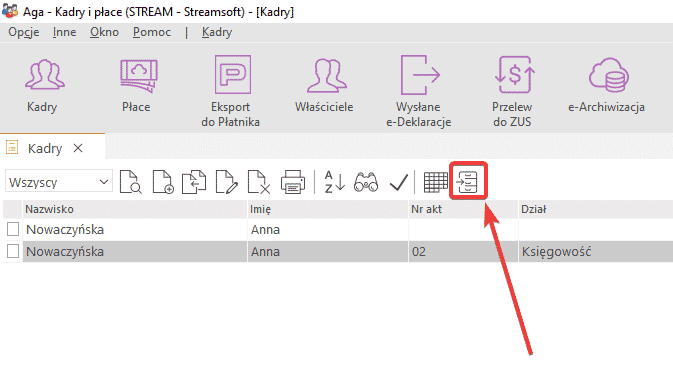This screenshot has width=673, height=367.
Task: Click the printer icon
Action: [293, 182]
